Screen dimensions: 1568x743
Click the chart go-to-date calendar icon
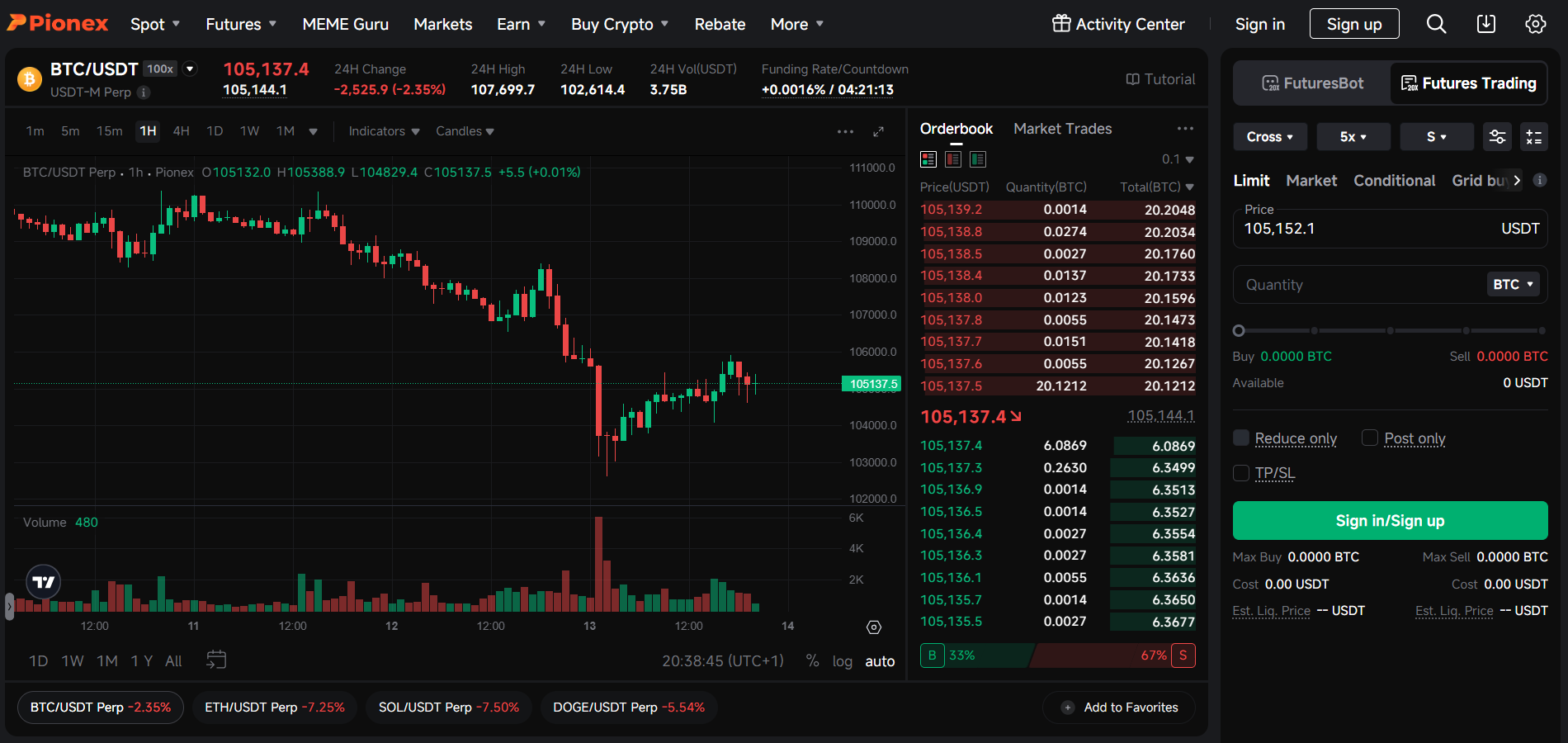[x=216, y=660]
